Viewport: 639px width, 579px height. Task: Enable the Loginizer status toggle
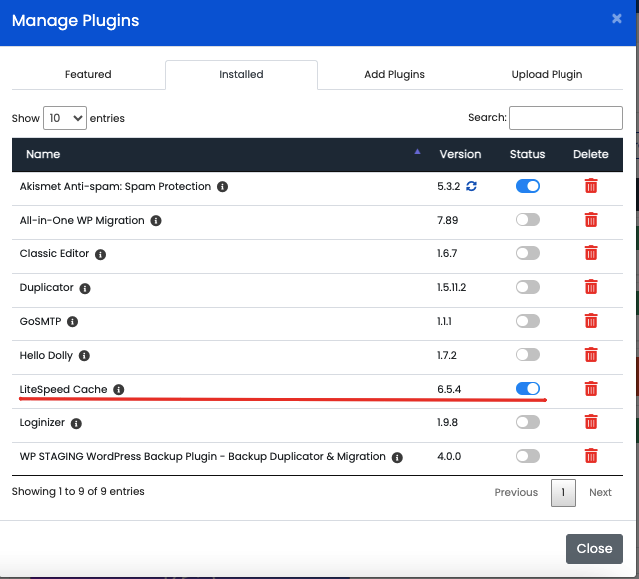pos(528,422)
